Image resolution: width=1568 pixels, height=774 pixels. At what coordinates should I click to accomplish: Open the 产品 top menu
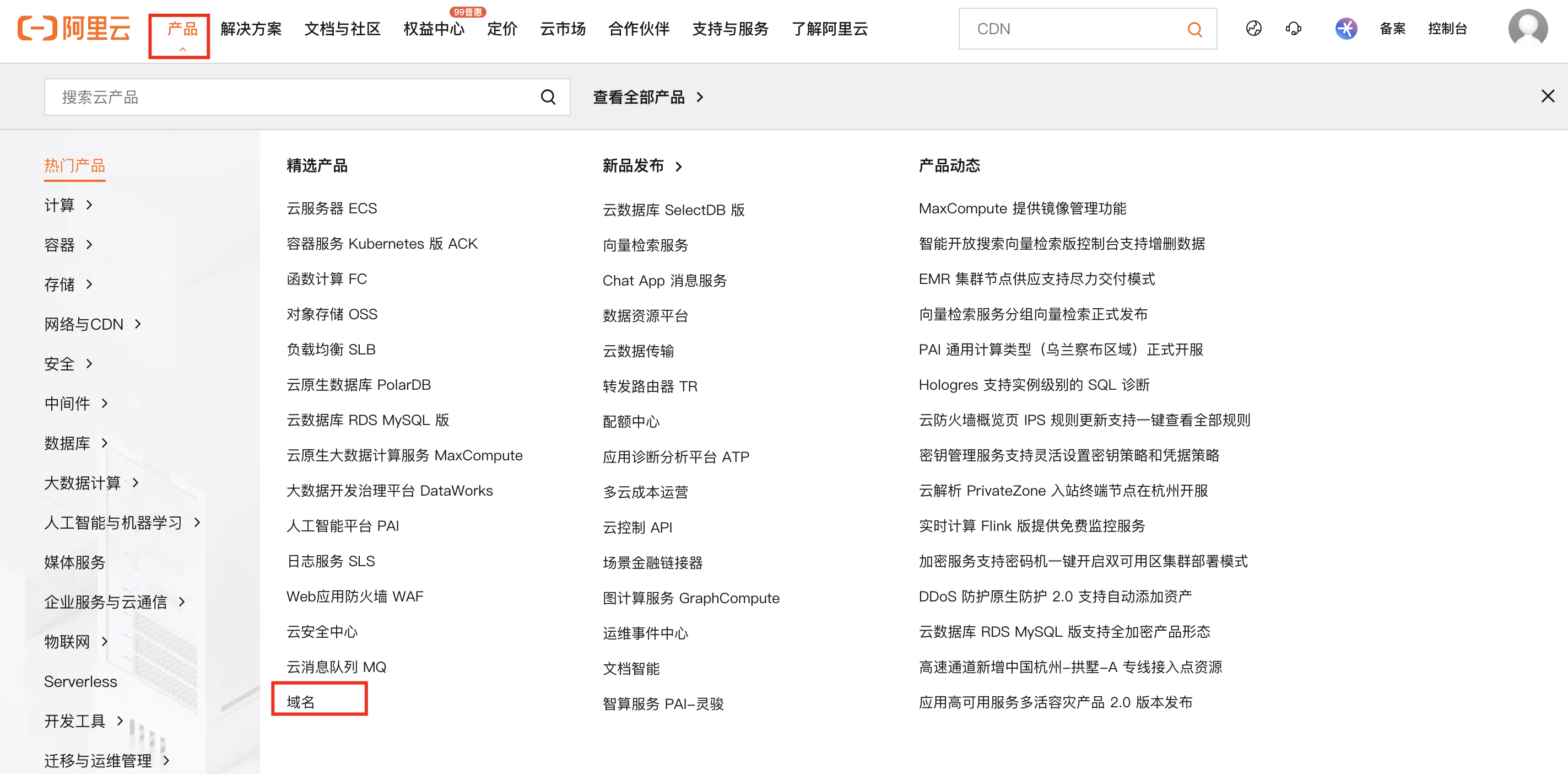(x=182, y=29)
